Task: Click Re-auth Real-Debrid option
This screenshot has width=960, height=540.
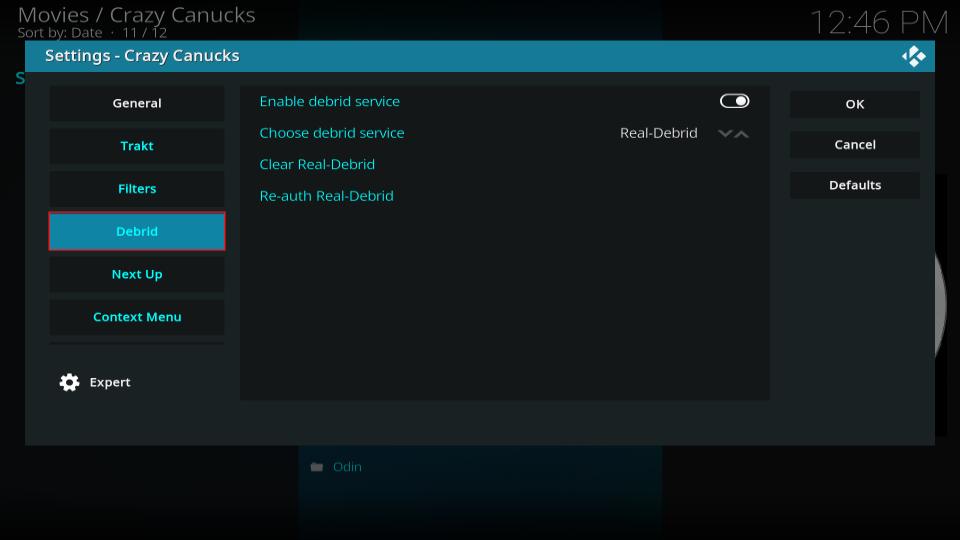Action: [x=326, y=196]
